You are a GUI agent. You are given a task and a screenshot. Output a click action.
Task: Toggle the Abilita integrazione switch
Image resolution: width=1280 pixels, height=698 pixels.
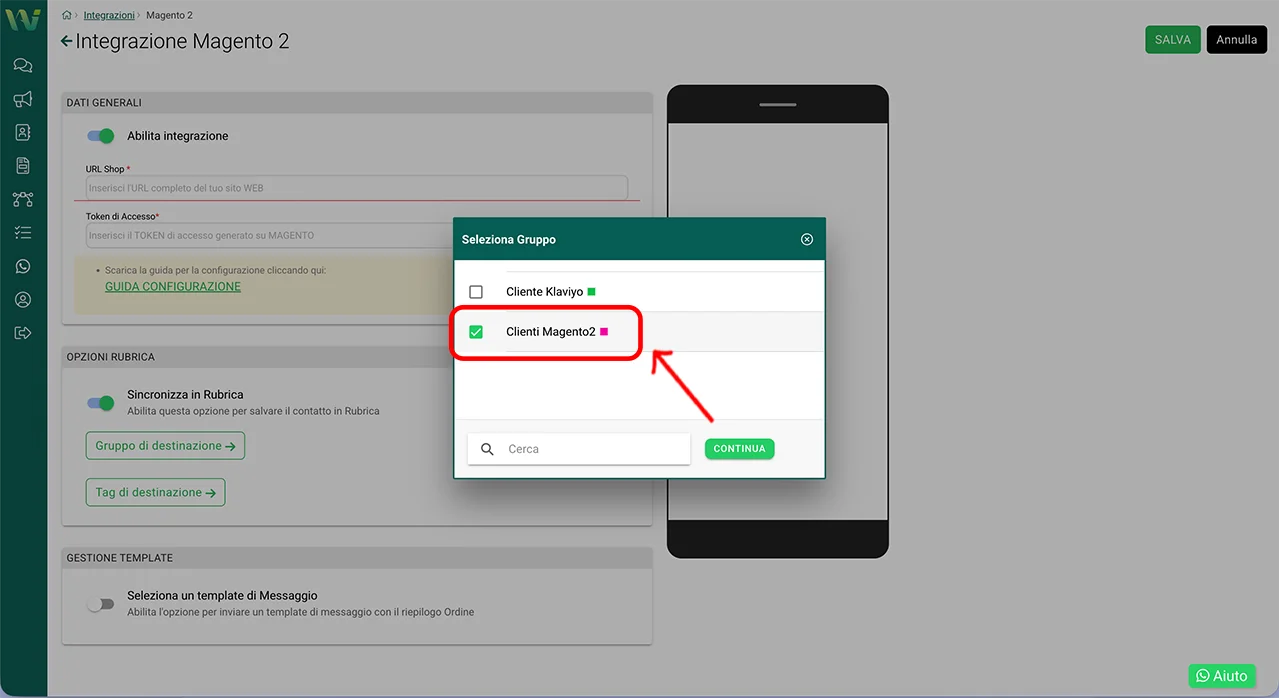pos(101,136)
